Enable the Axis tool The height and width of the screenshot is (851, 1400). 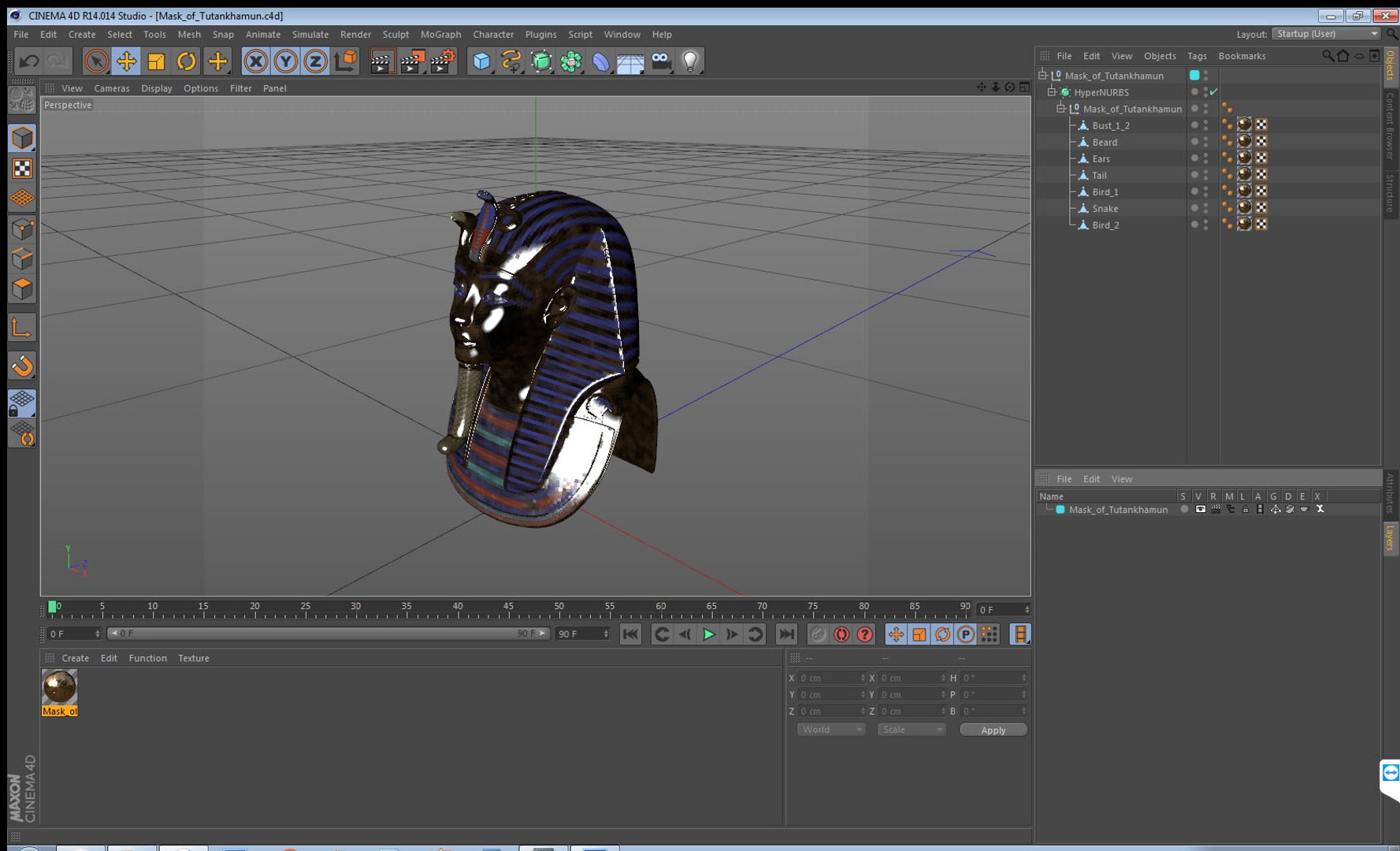22,328
